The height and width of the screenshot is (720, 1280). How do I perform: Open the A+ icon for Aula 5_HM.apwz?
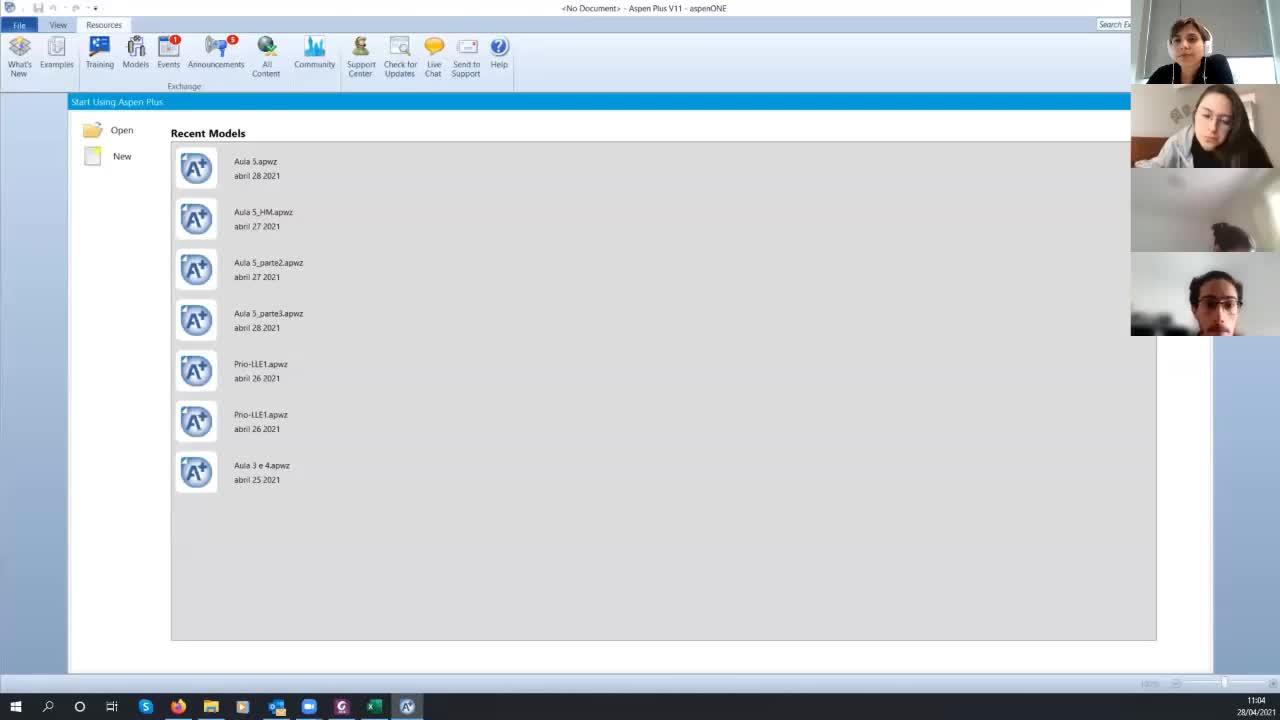pos(196,219)
